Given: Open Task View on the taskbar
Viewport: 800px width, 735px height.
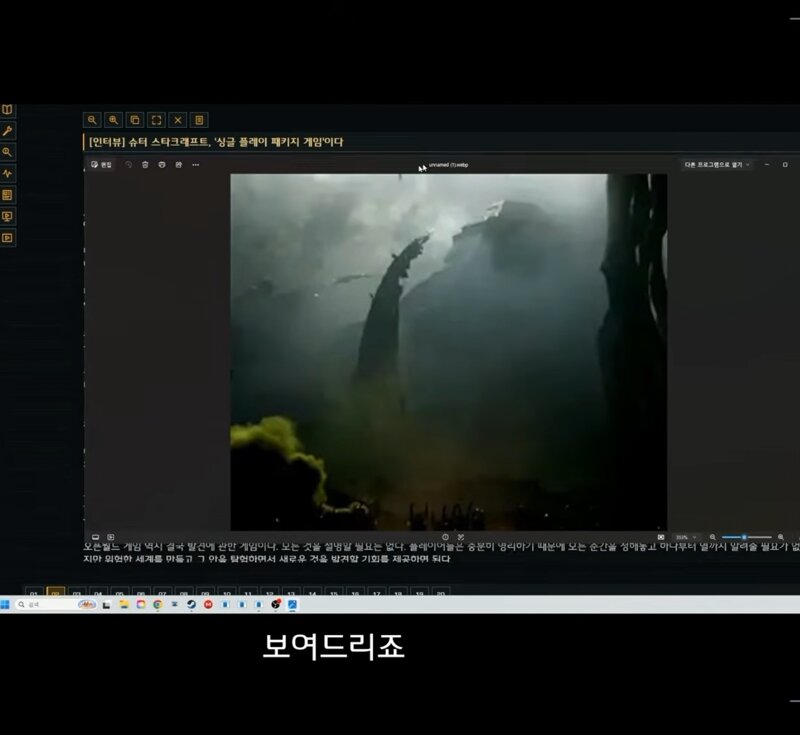Looking at the screenshot, I should tap(106, 604).
